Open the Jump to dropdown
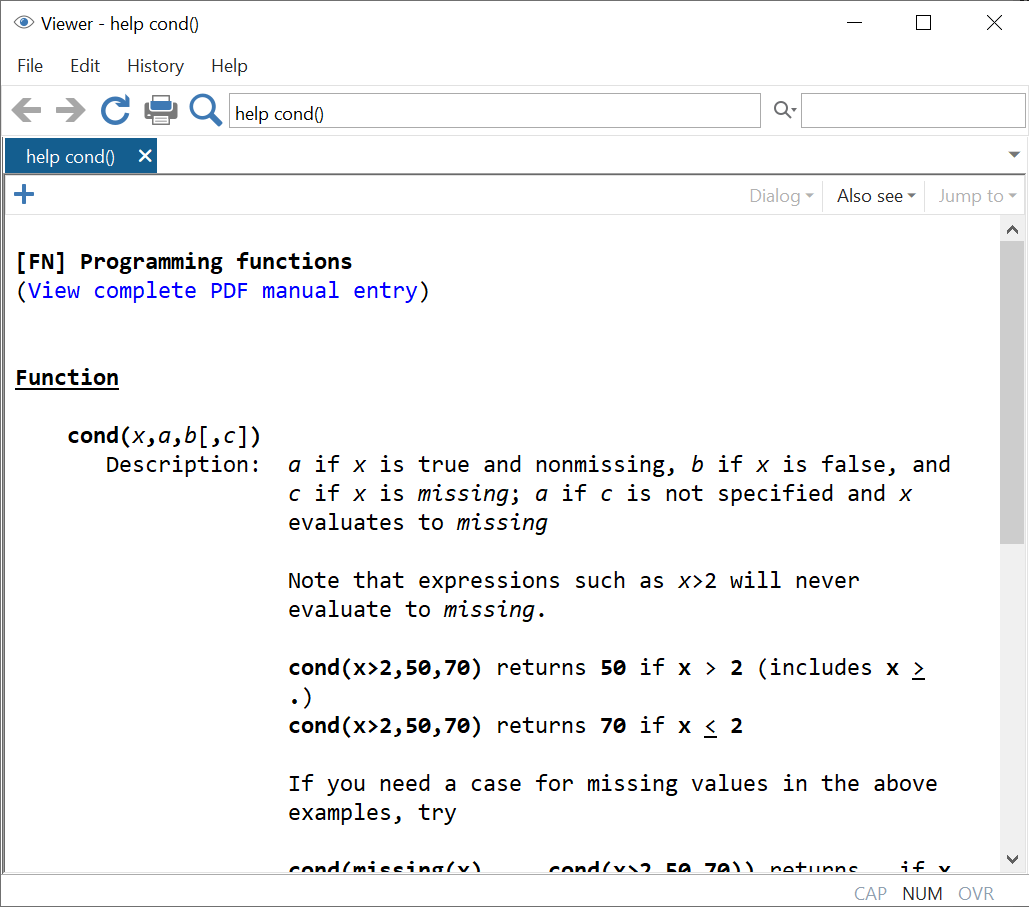 coord(976,196)
